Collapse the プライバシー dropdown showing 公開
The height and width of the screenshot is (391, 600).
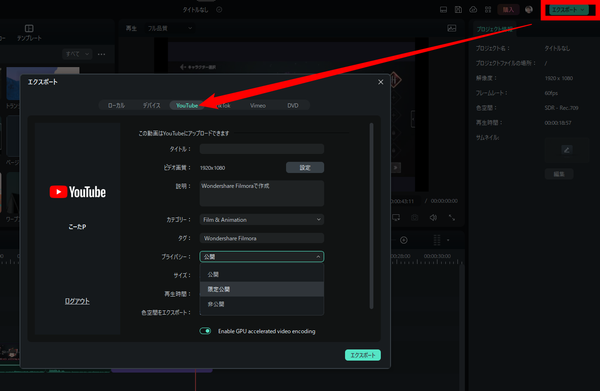pyautogui.click(x=262, y=257)
